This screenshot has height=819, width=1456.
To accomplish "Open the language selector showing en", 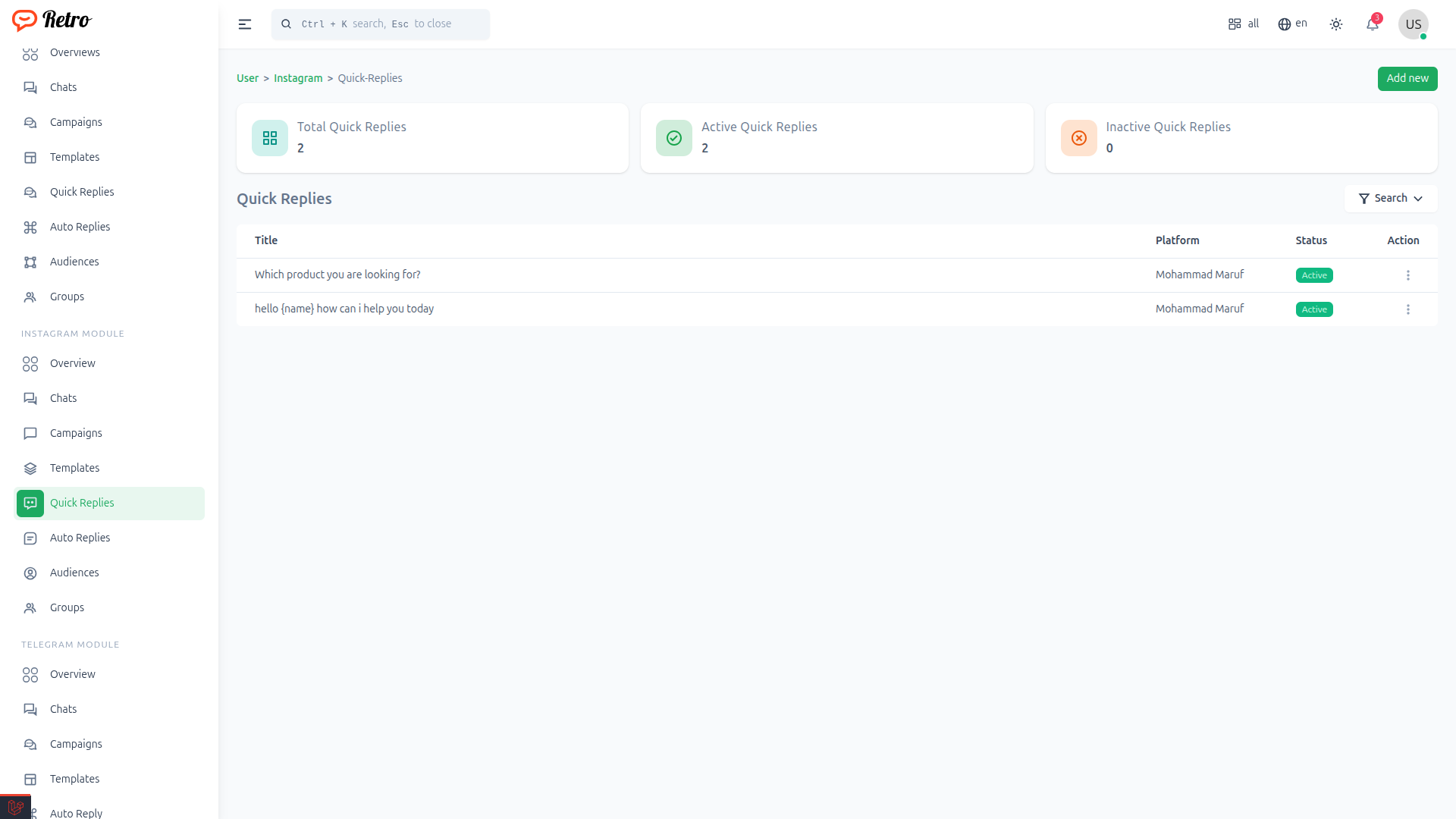I will (1292, 24).
